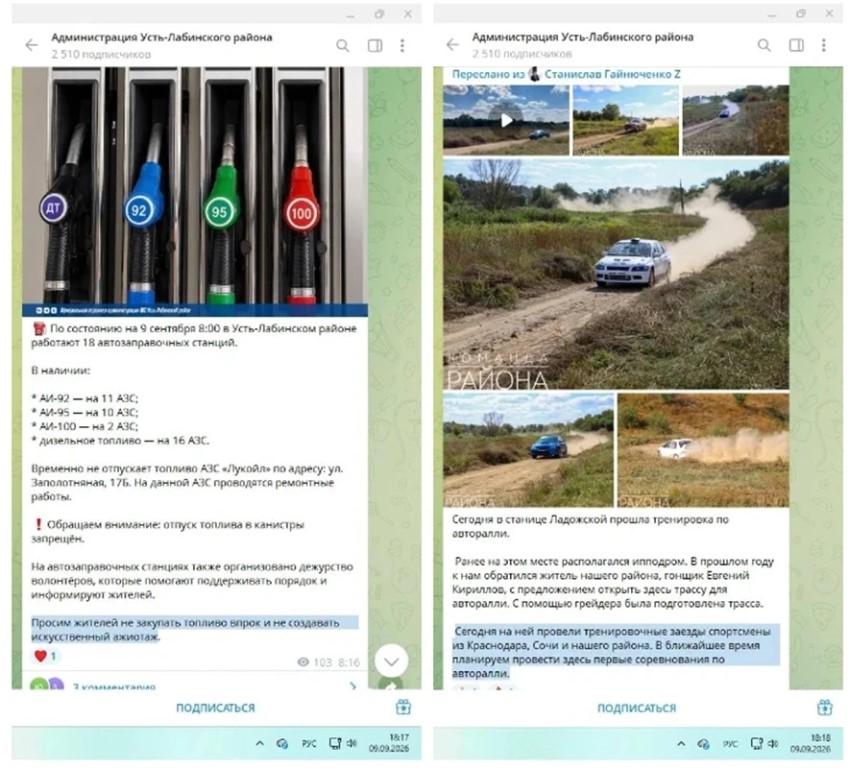Go back in the rally-post channel window
This screenshot has width=849, height=768.
(x=453, y=44)
